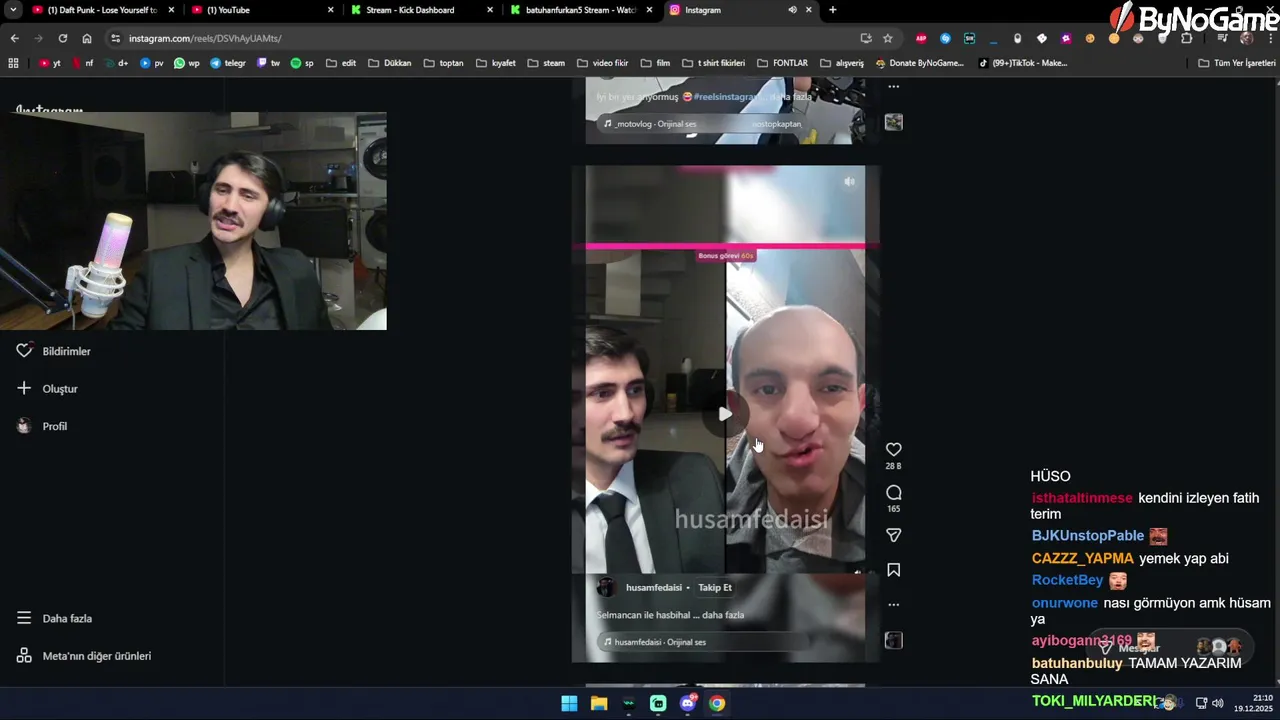Expand the 'edit' bookmark folder
Screen dimensions: 1280x720
pyautogui.click(x=341, y=63)
